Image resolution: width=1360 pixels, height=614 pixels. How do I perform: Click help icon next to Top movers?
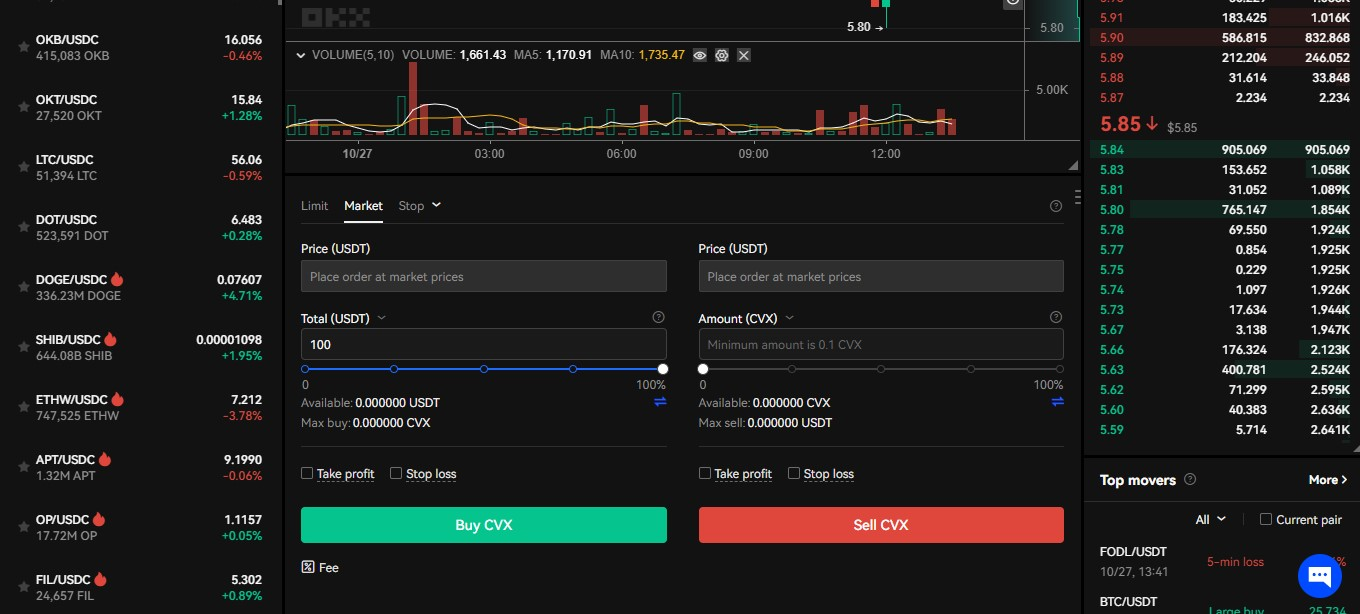(1190, 480)
